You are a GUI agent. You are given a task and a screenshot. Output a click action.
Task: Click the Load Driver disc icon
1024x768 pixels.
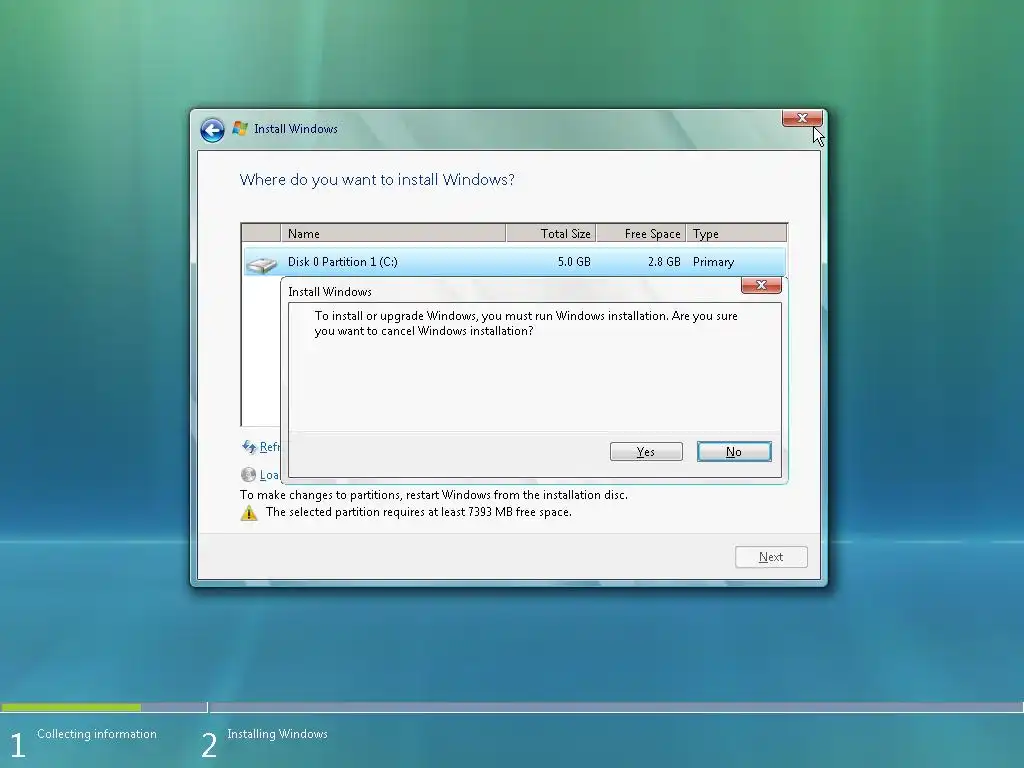tap(248, 475)
